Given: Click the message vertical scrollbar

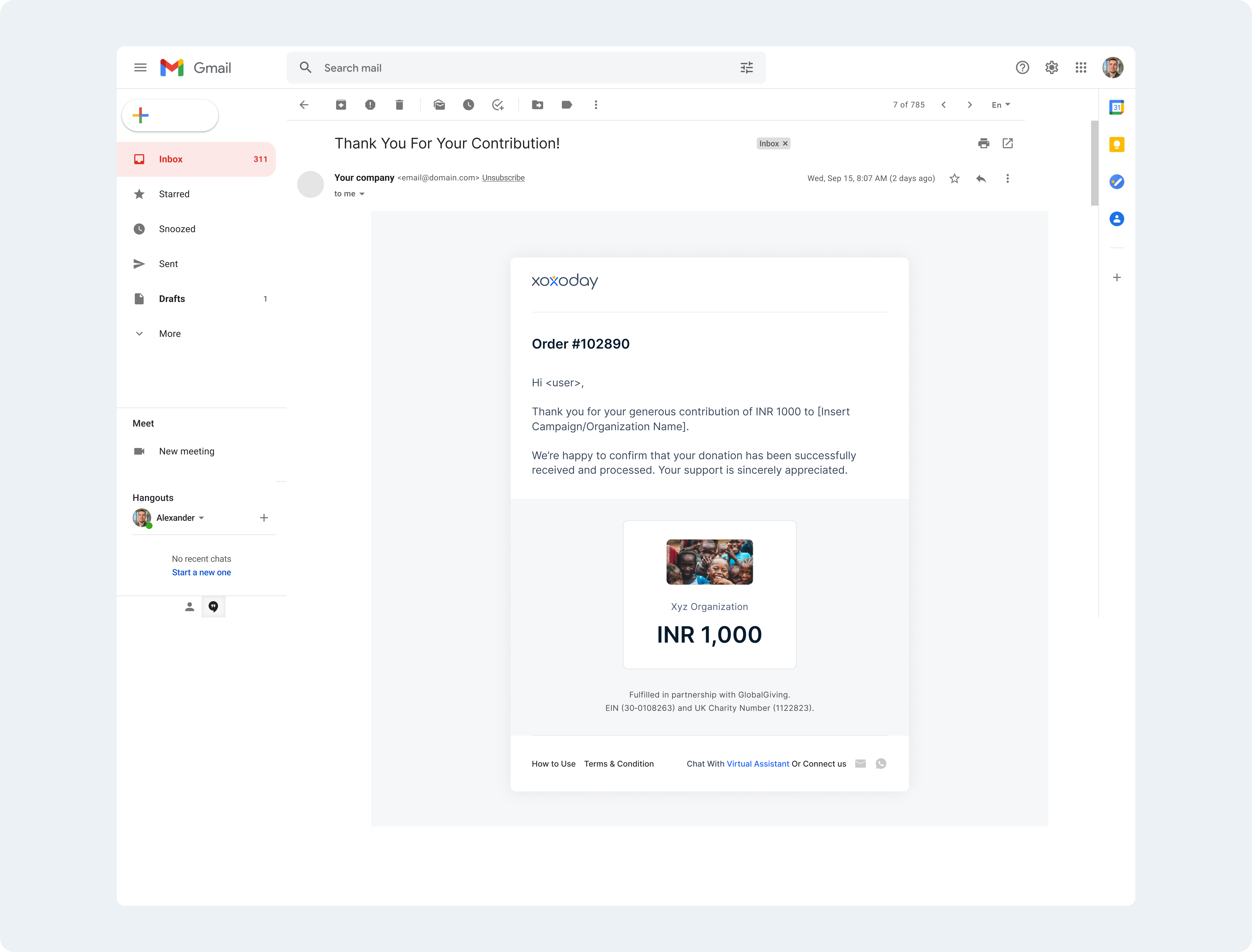Looking at the screenshot, I should pyautogui.click(x=1094, y=163).
